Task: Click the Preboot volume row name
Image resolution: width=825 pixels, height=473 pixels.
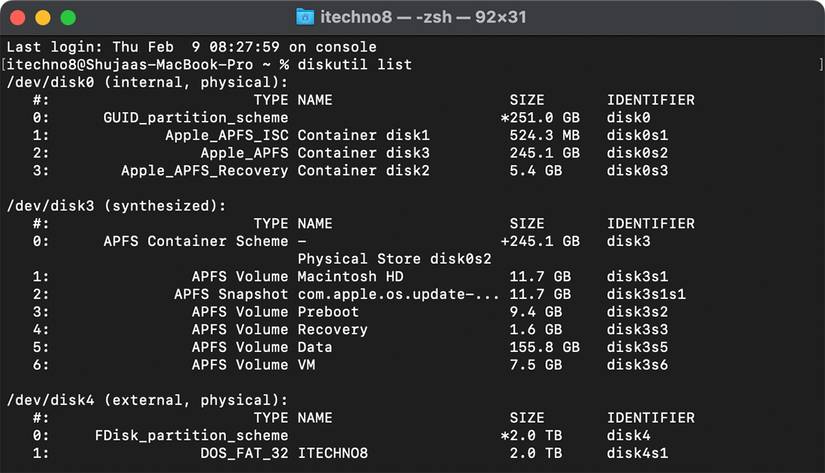Action: point(329,312)
